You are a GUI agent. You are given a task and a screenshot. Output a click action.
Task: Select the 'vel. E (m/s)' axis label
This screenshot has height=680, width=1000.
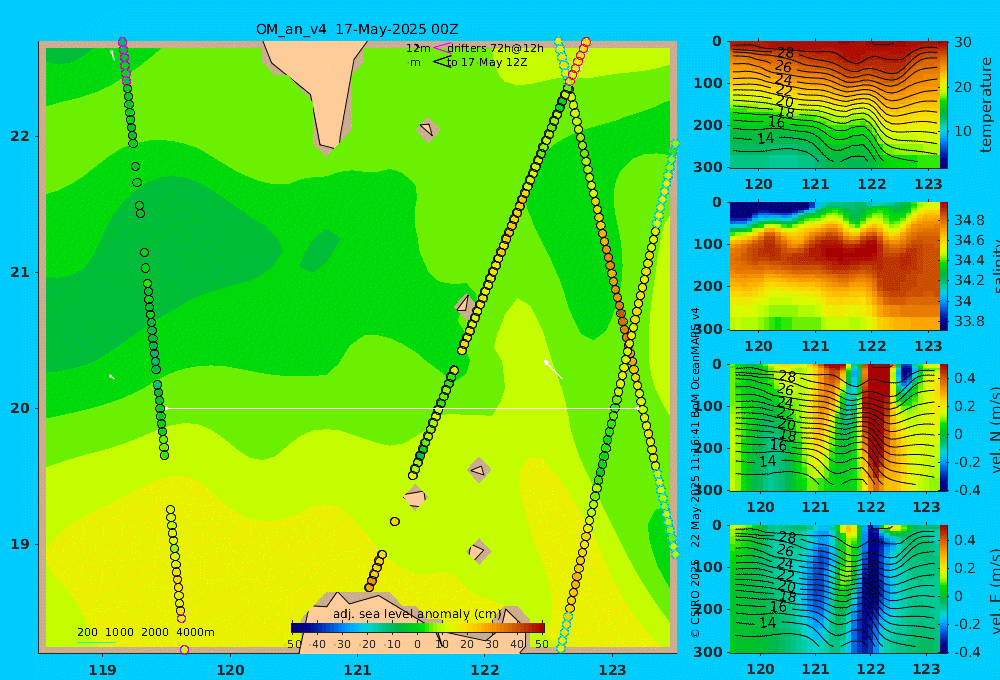tap(994, 591)
